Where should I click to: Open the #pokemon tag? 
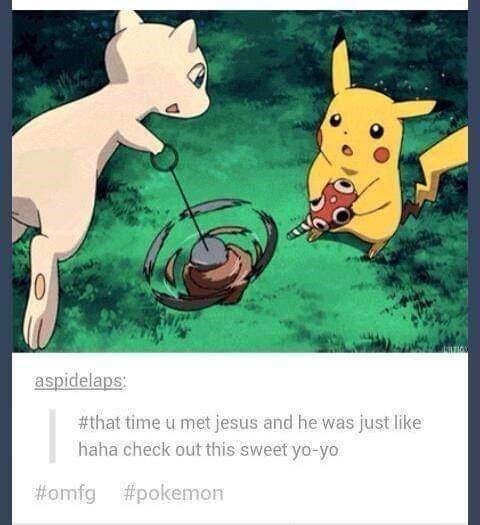click(x=173, y=493)
